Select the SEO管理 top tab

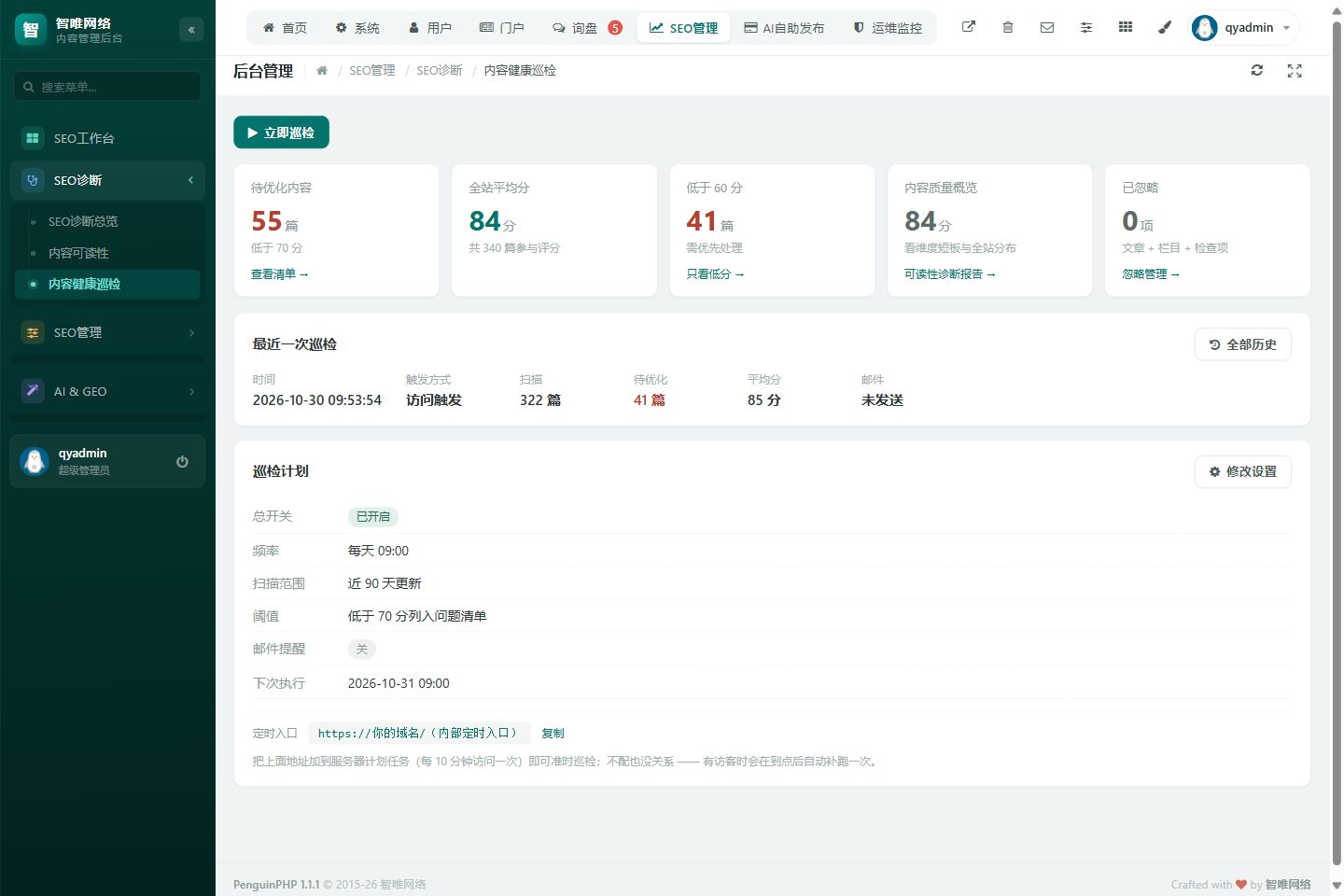(x=684, y=28)
